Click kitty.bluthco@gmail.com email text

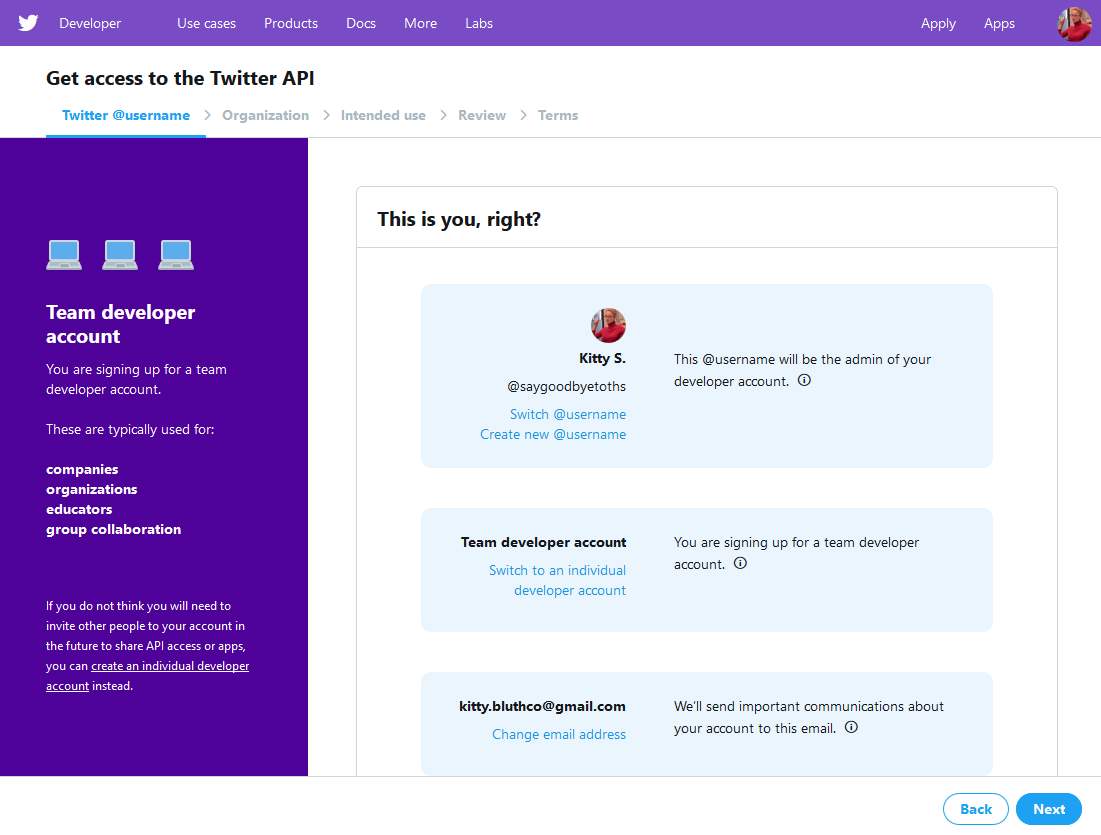542,706
